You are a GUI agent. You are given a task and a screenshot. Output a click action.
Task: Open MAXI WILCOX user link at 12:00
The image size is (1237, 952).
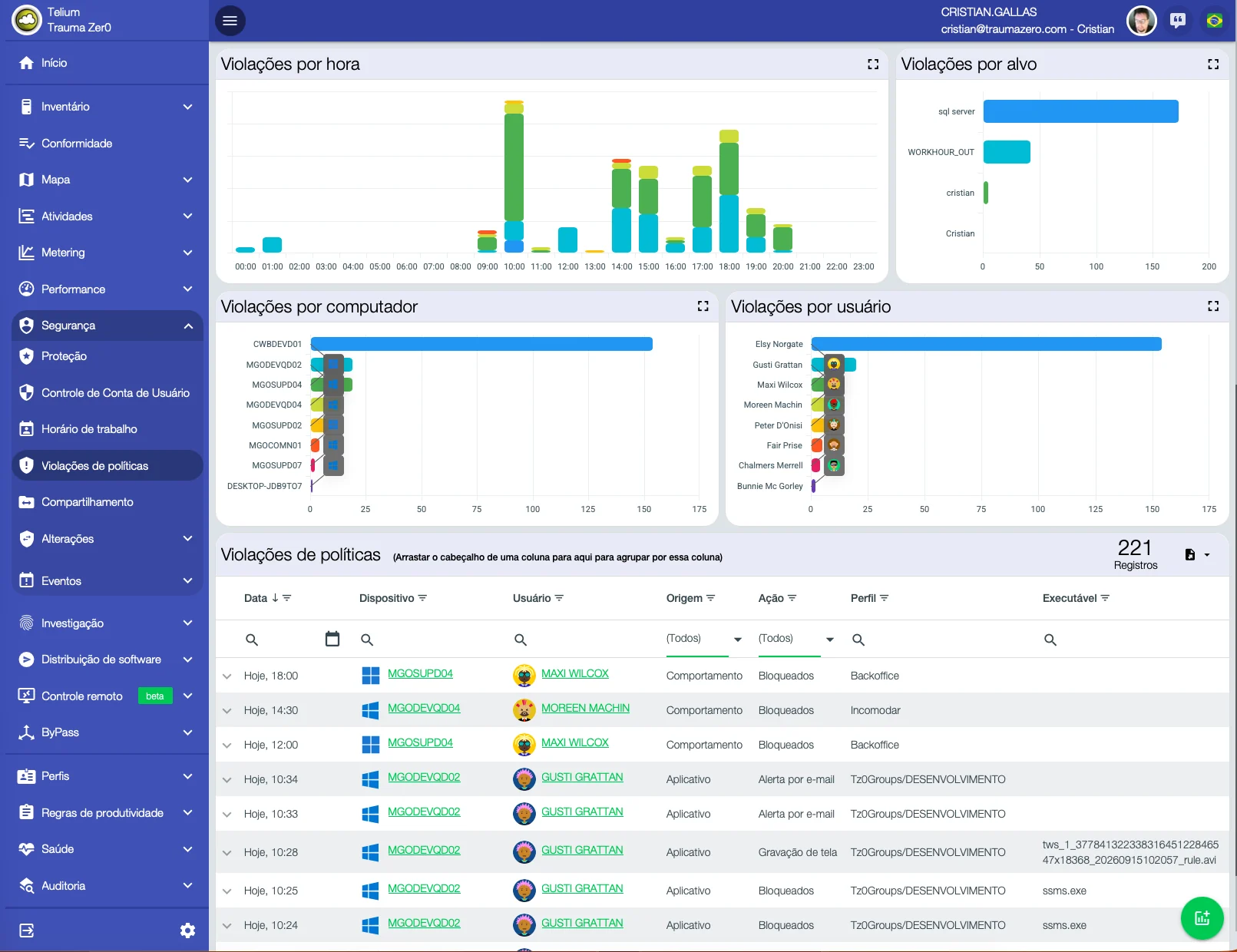click(x=575, y=742)
